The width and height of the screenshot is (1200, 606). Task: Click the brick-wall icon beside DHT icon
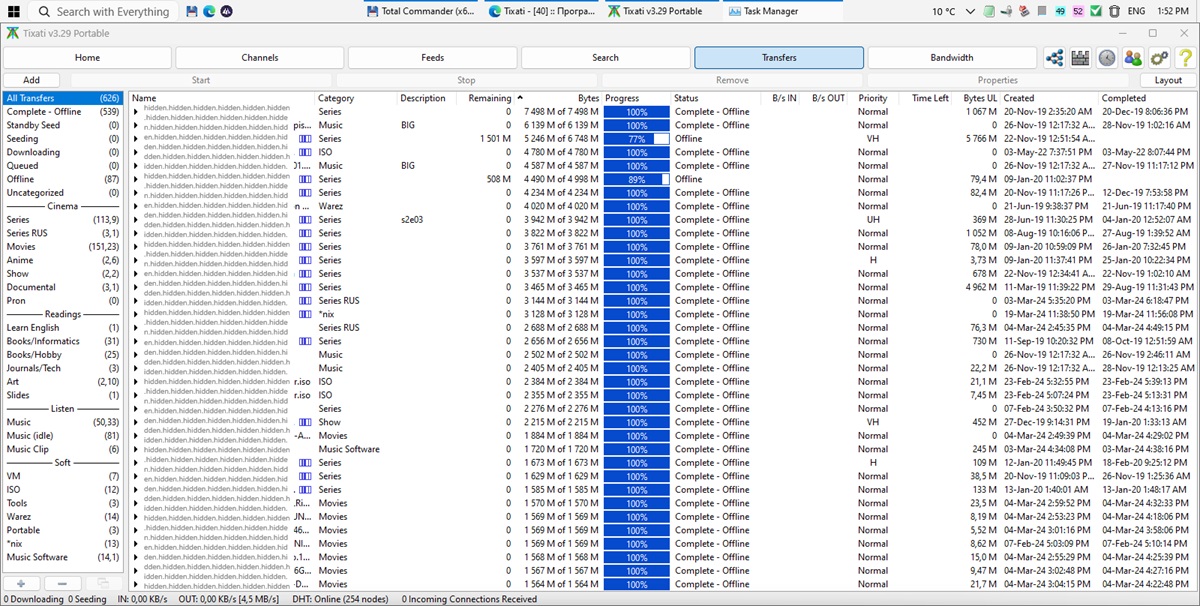[x=1080, y=58]
